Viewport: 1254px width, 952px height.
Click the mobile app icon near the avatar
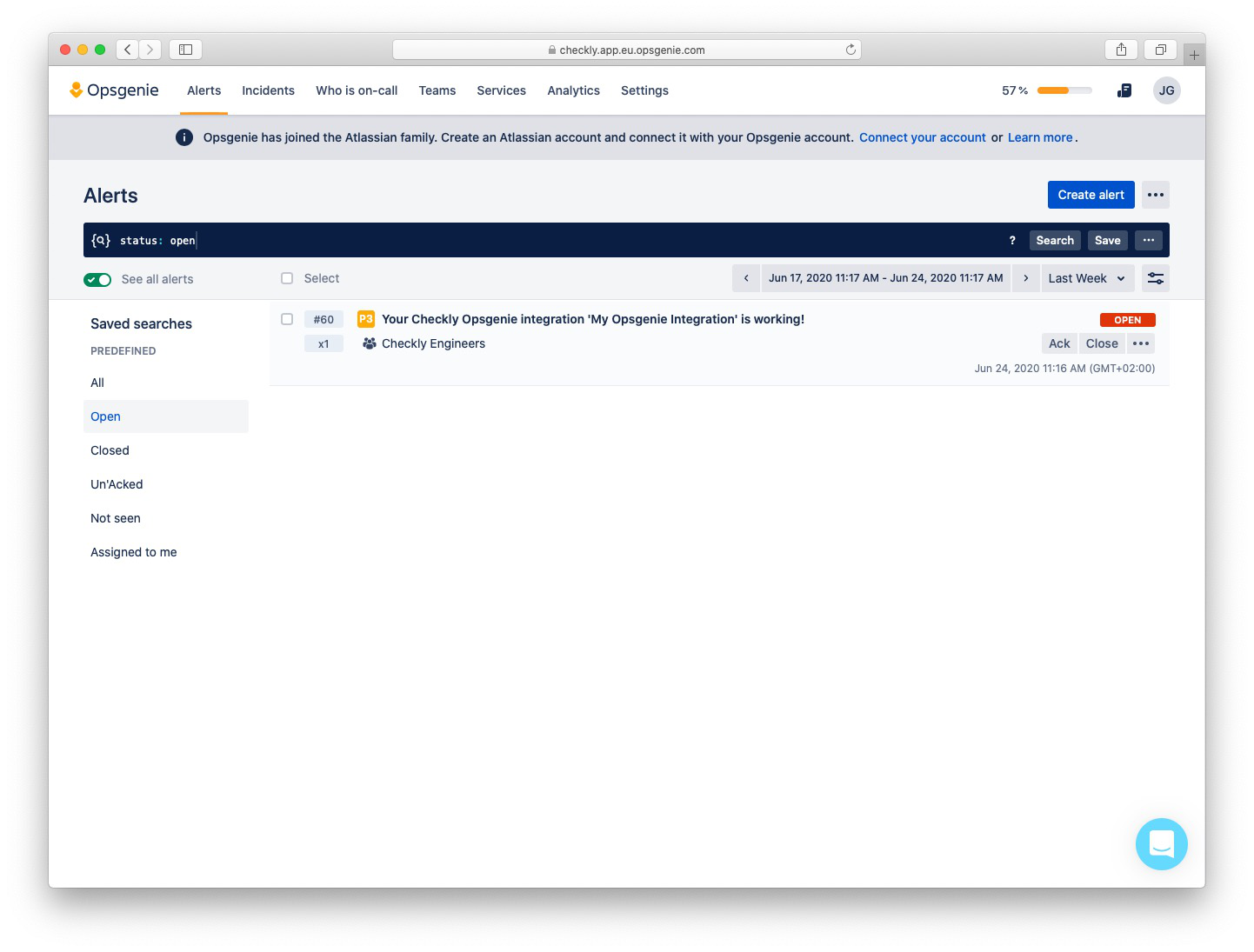pos(1124,90)
